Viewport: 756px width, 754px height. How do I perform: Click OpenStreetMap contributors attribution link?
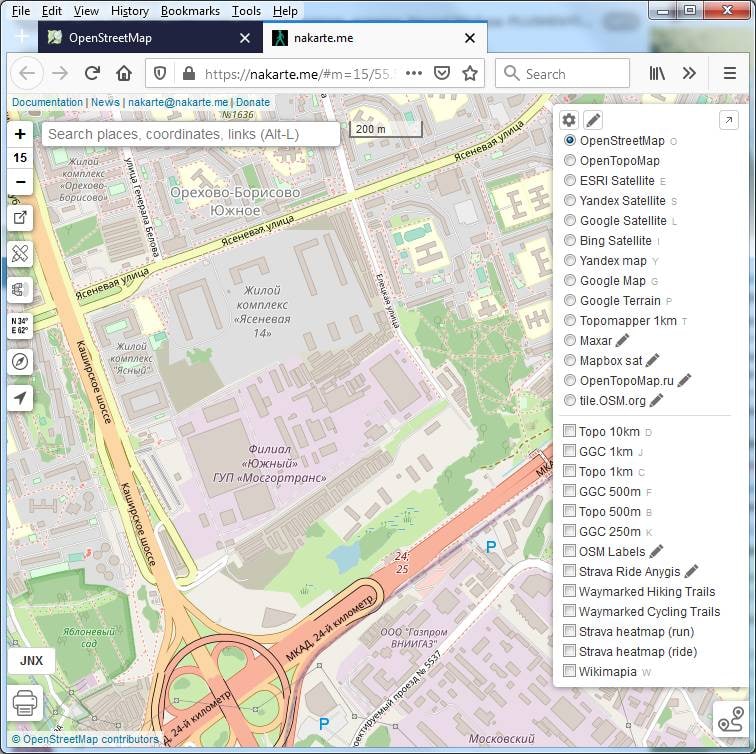pos(91,739)
